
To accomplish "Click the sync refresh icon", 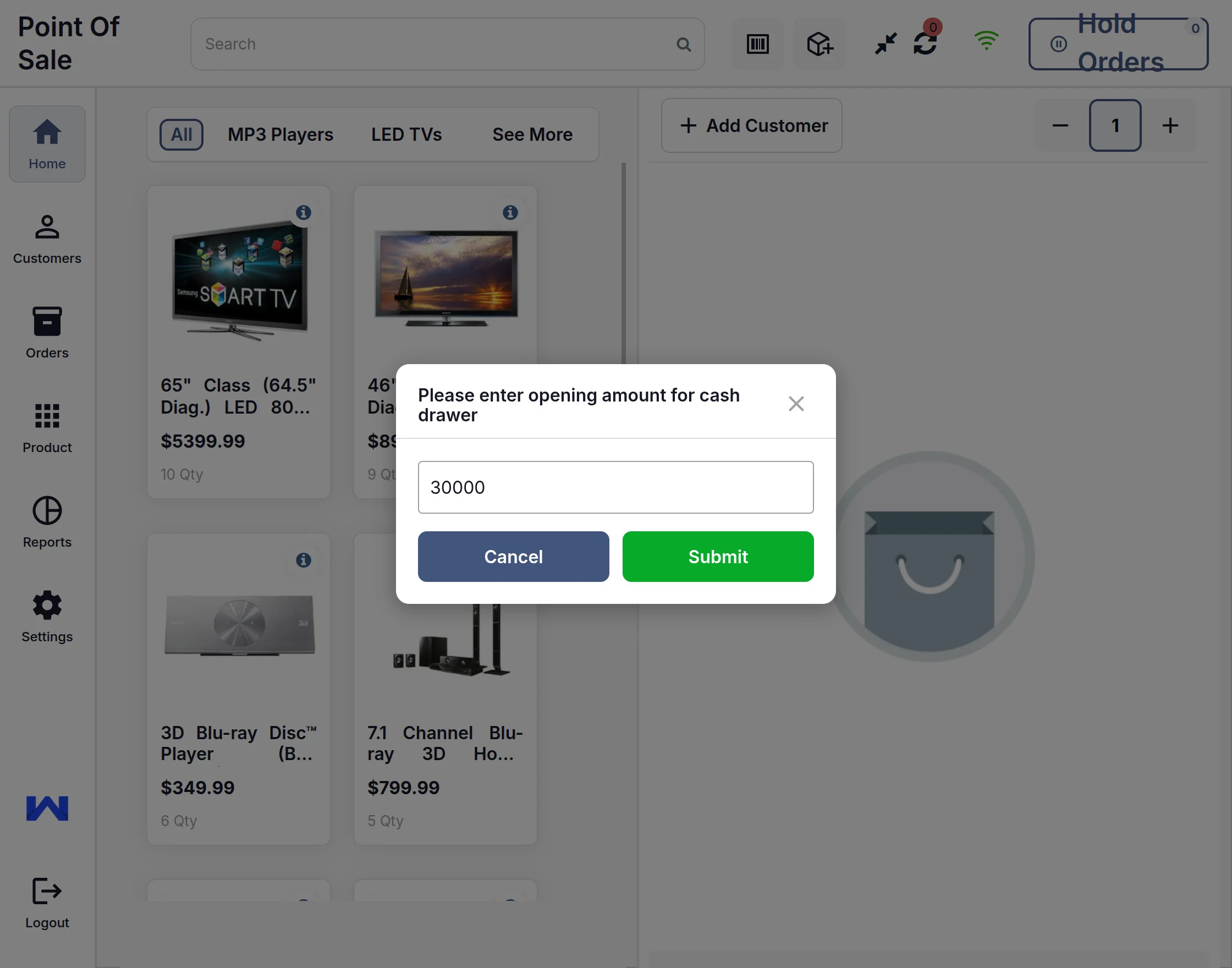I will [x=925, y=43].
